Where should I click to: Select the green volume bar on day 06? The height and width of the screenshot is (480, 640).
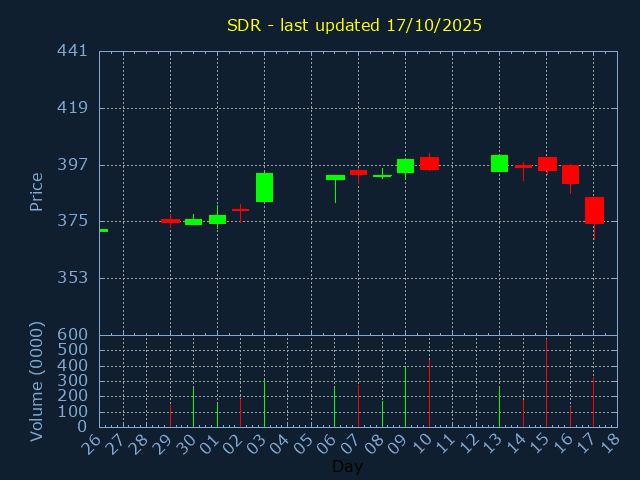point(335,406)
